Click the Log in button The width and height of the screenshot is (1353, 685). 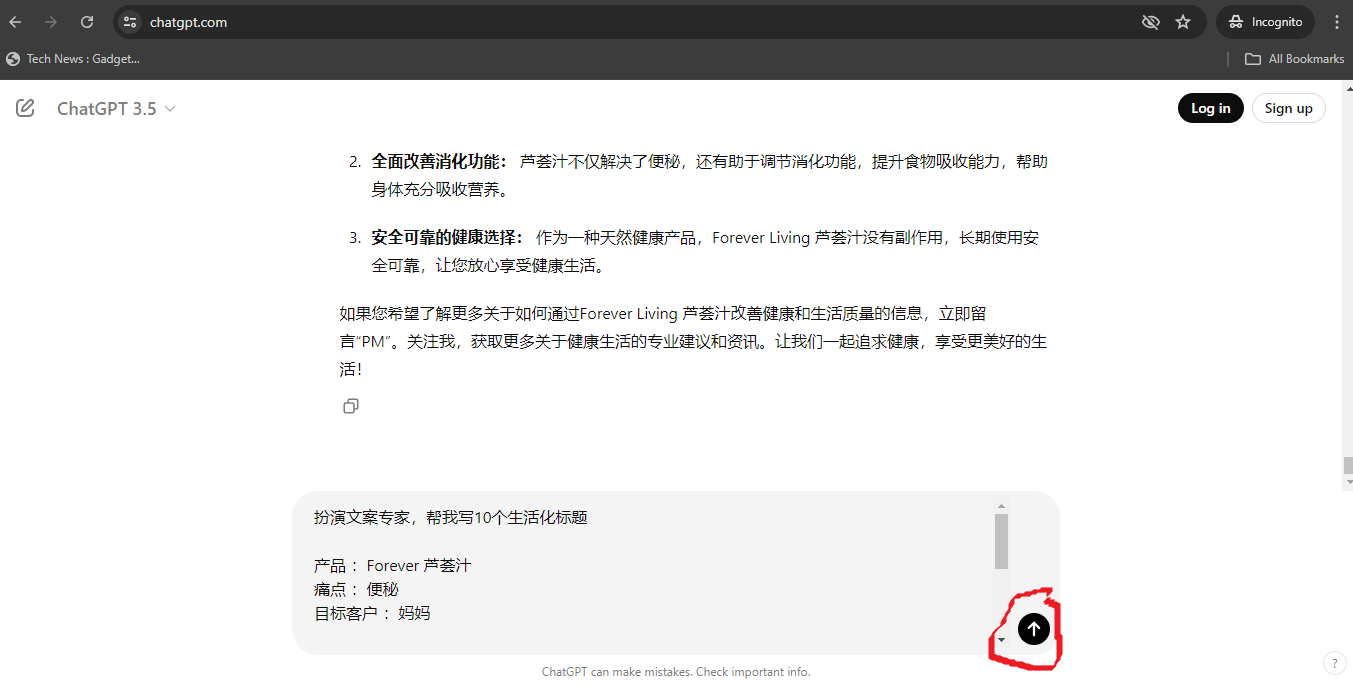(1211, 108)
